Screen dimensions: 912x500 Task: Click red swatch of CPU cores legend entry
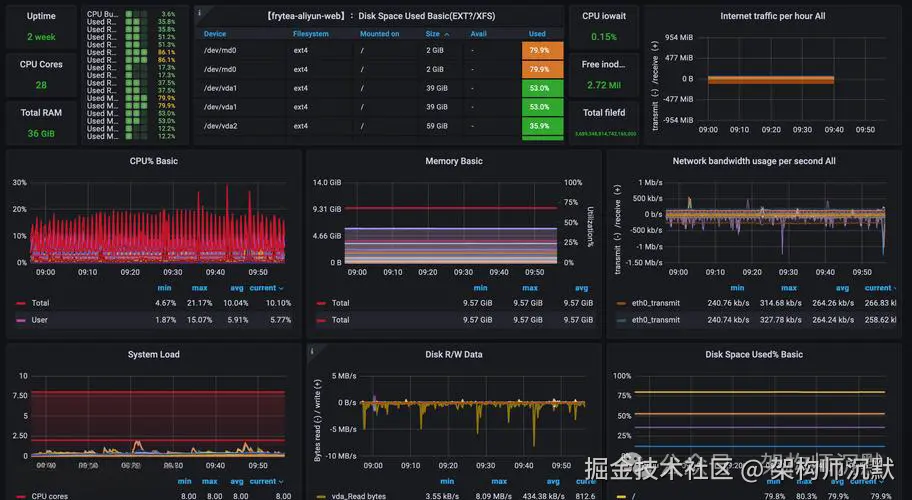pos(22,497)
